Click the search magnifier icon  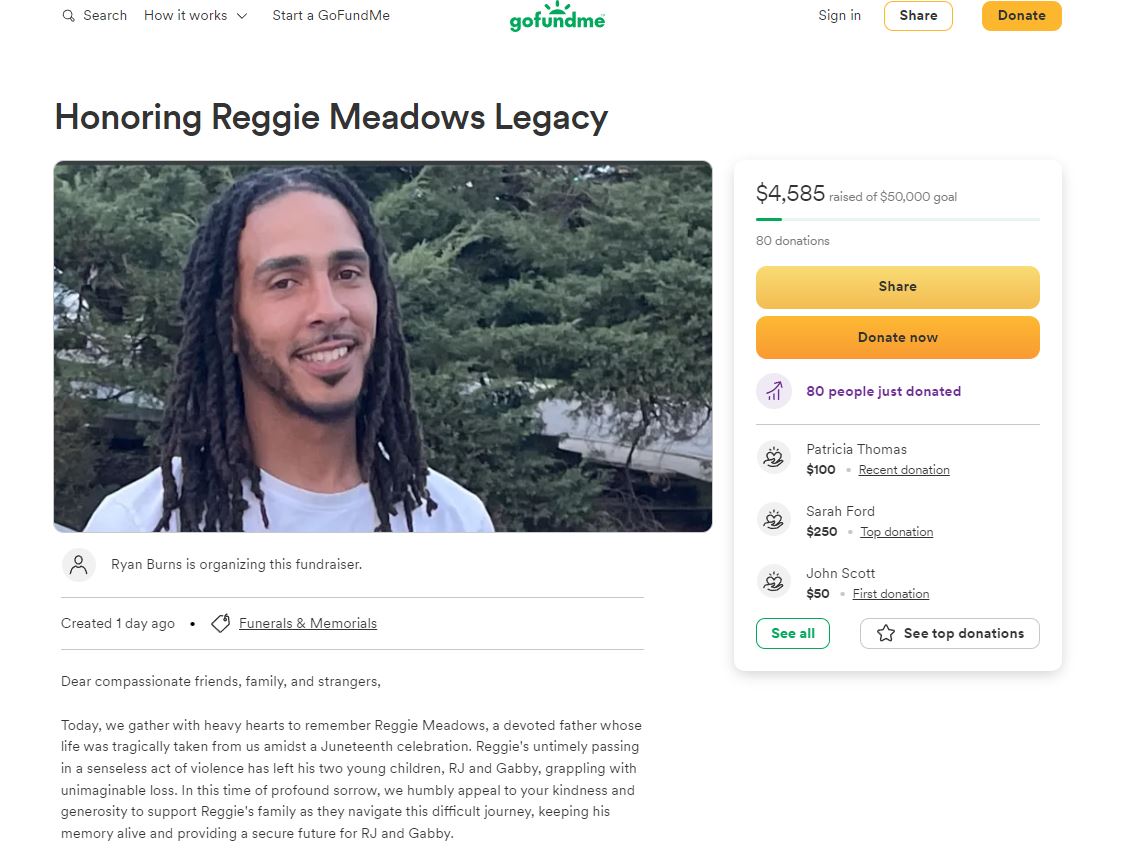click(68, 16)
